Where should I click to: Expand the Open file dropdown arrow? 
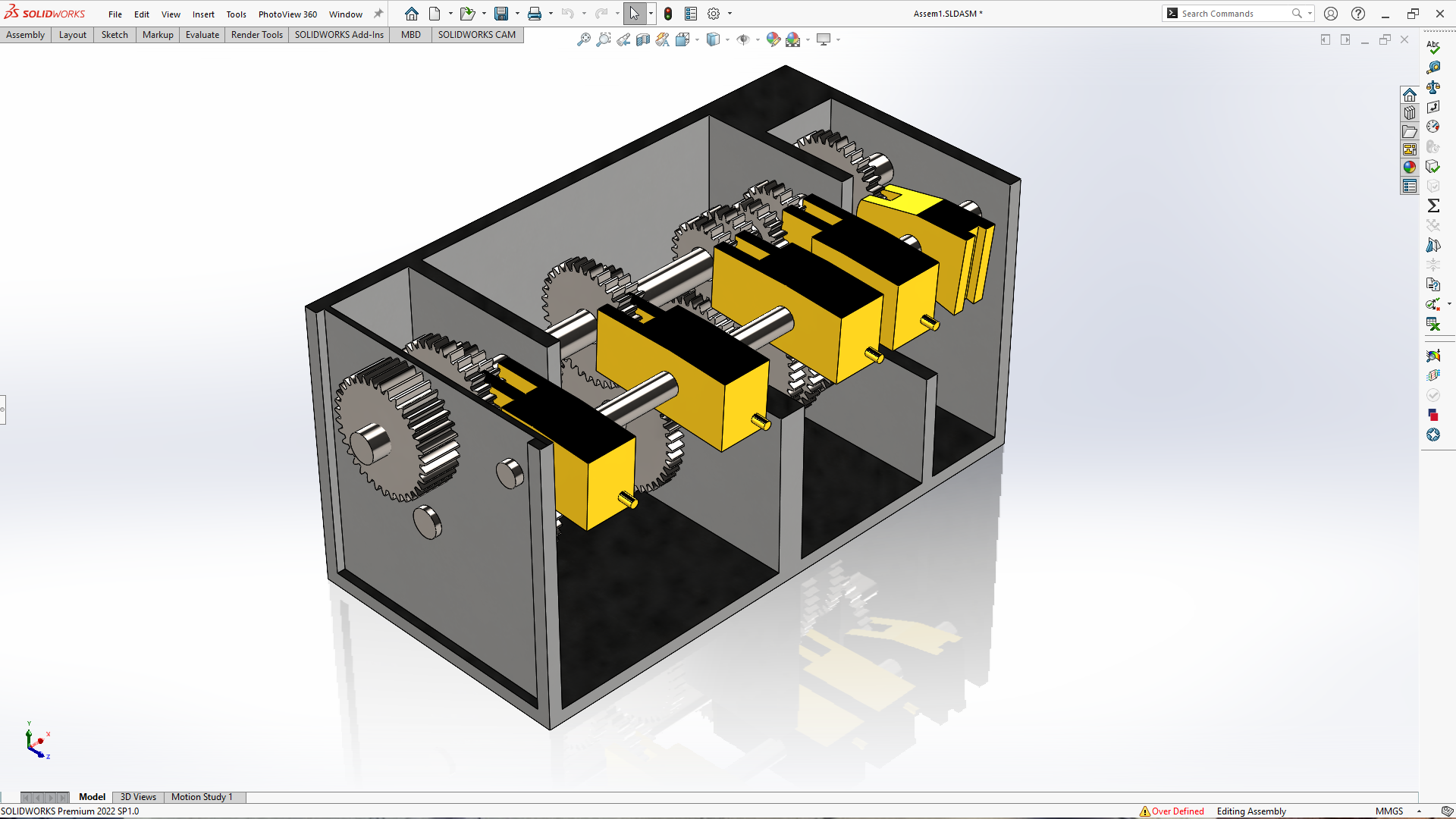484,14
